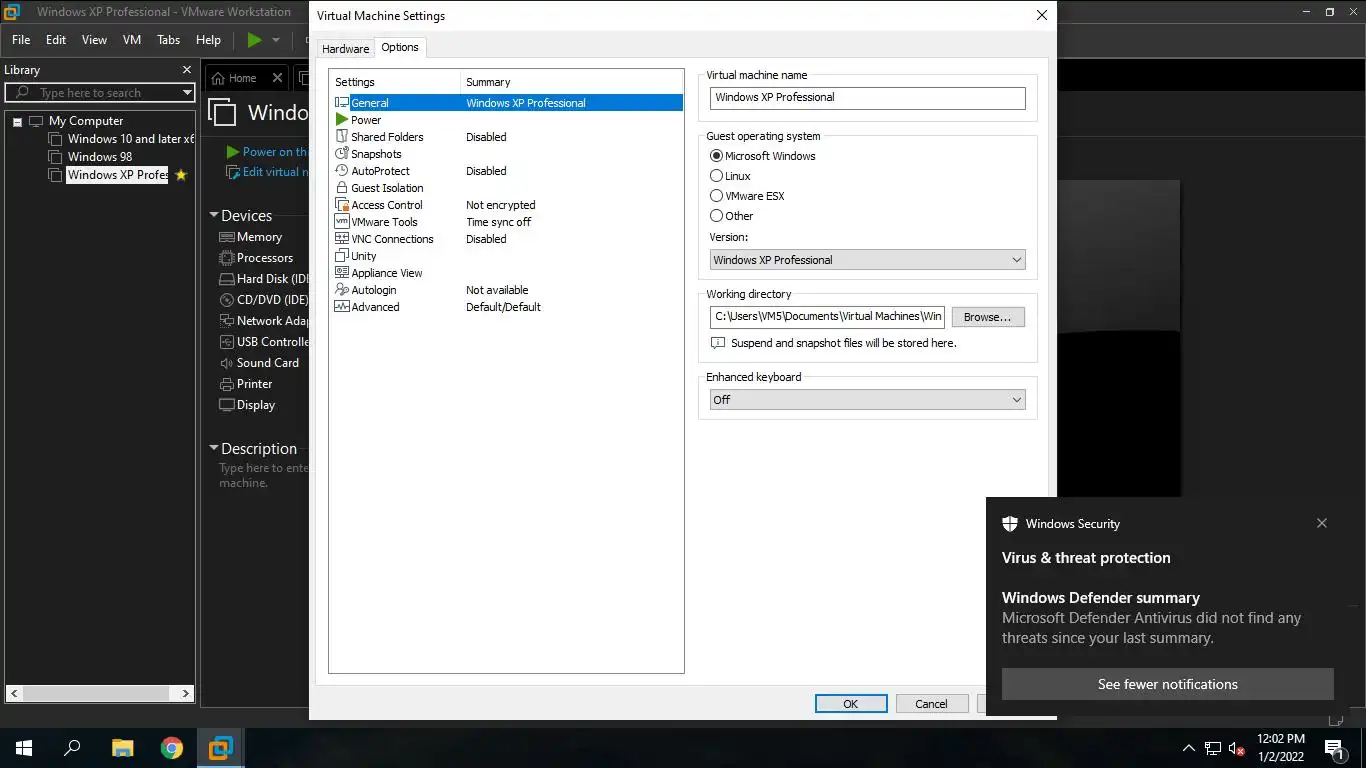
Task: Click the Hard Disk device icon
Action: (227, 279)
